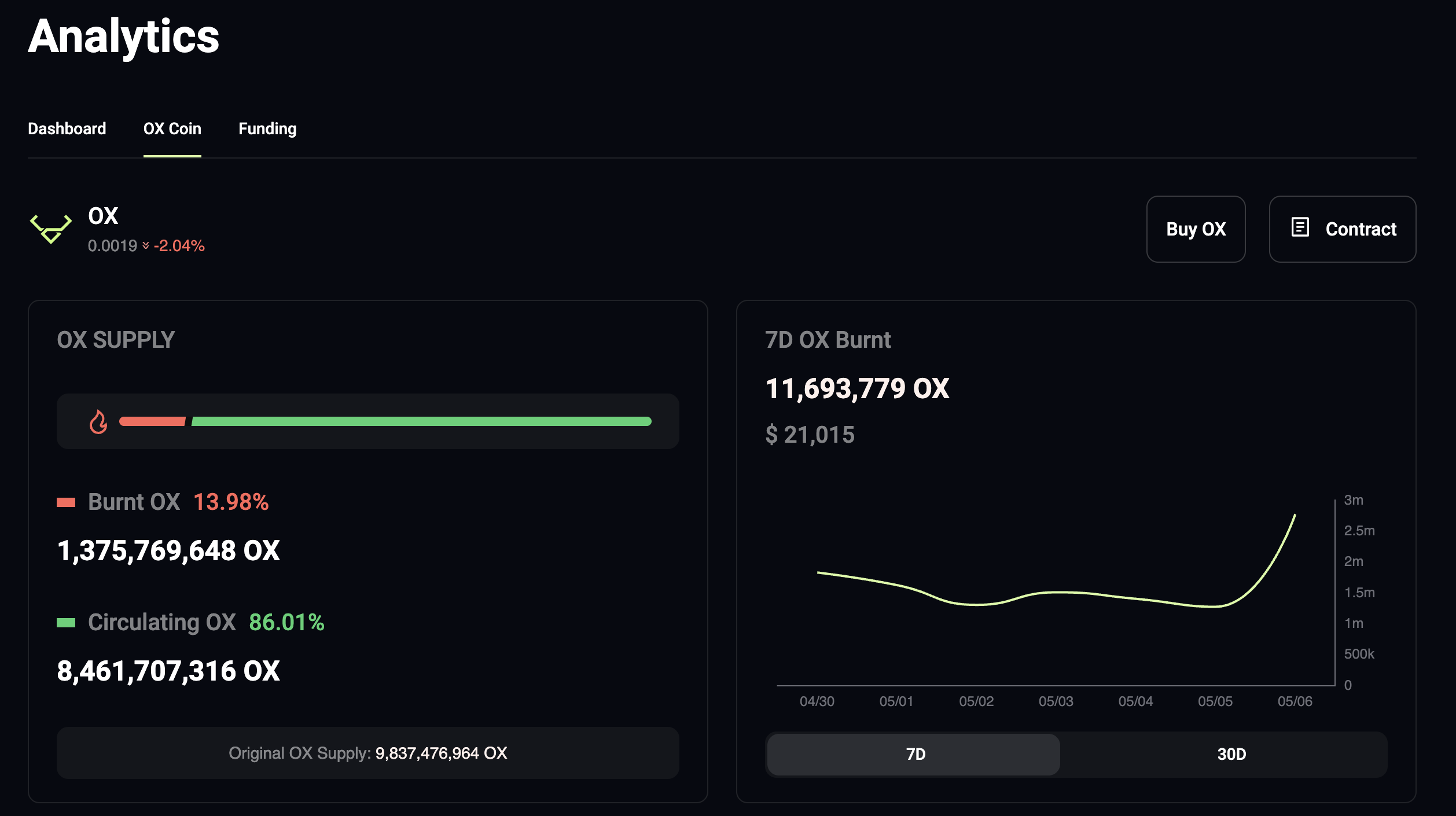Open the Contract button
This screenshot has height=816, width=1456.
1342,229
